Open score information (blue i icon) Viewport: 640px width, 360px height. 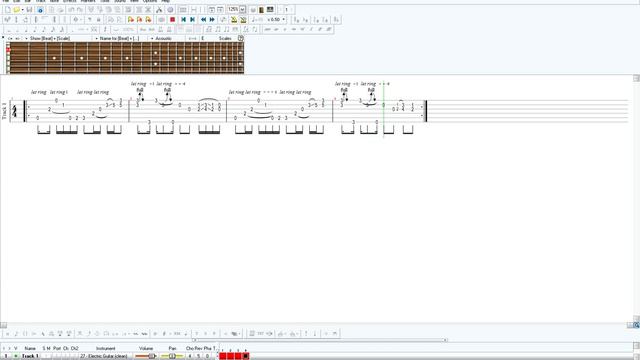coord(40,9)
